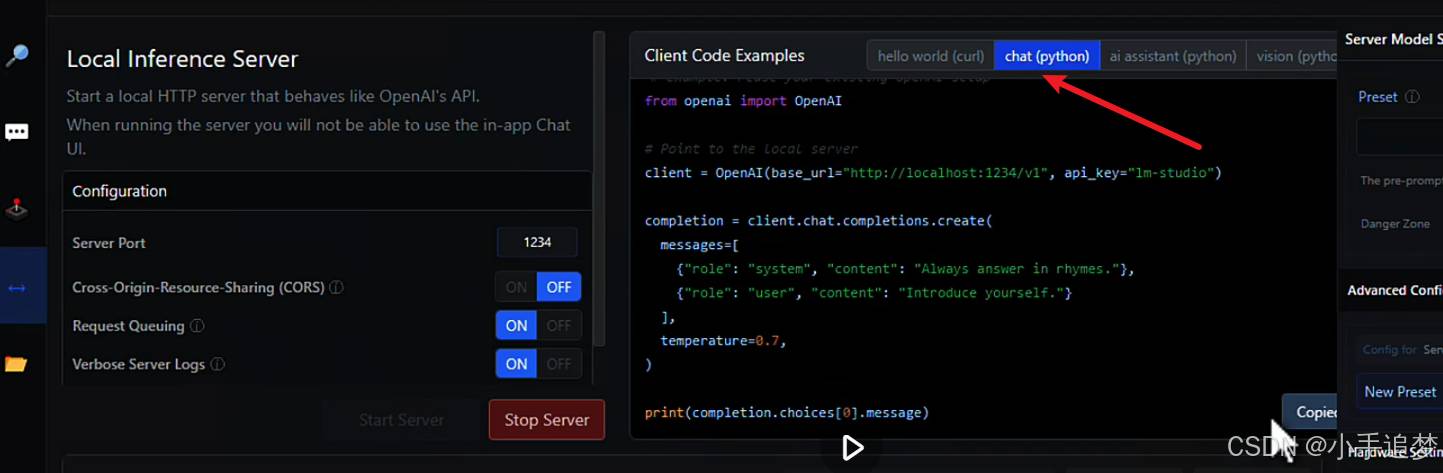Click the New Preset button
1443x473 pixels.
[x=1399, y=392]
